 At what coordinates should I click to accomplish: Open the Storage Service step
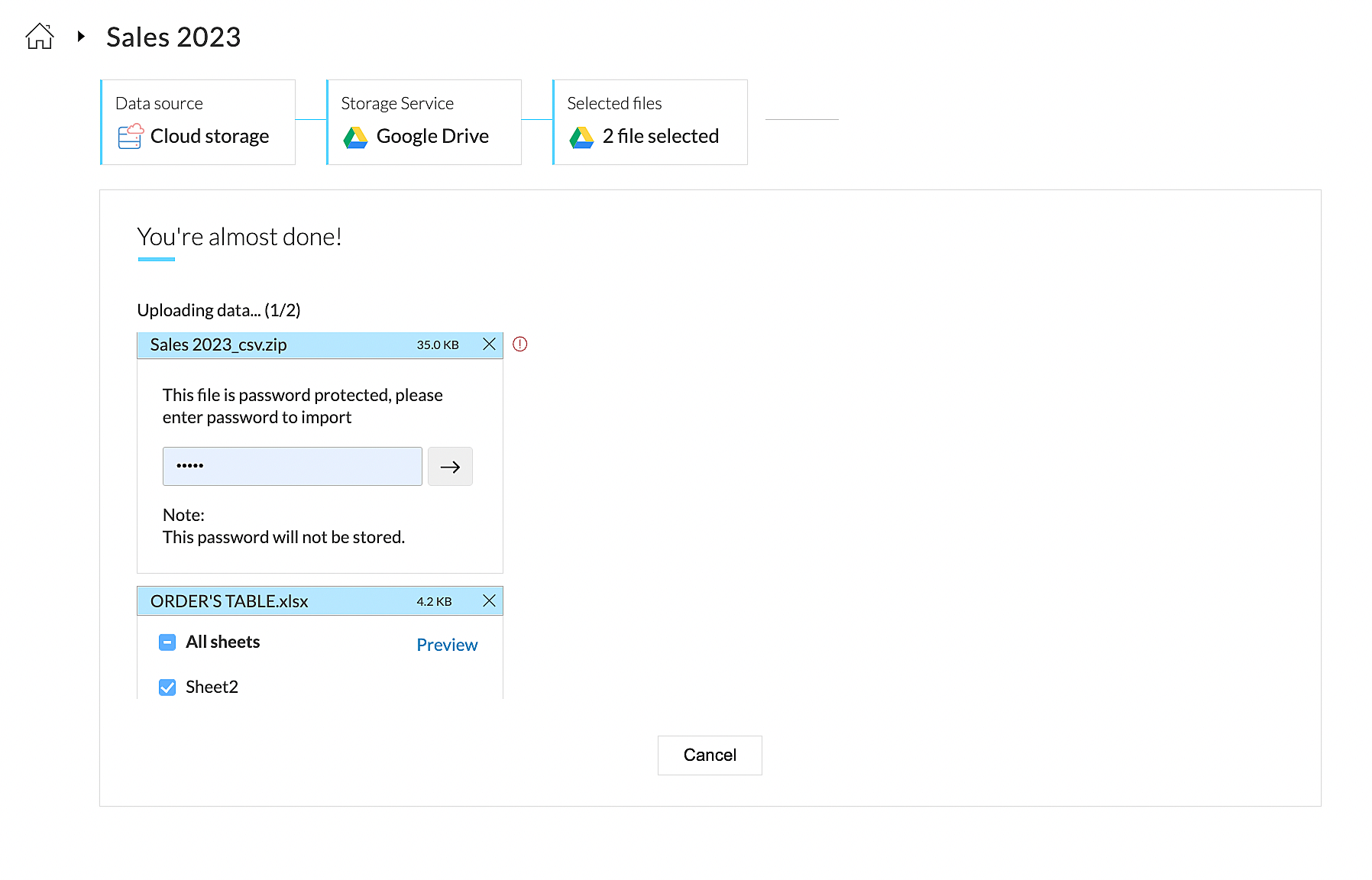coord(424,122)
